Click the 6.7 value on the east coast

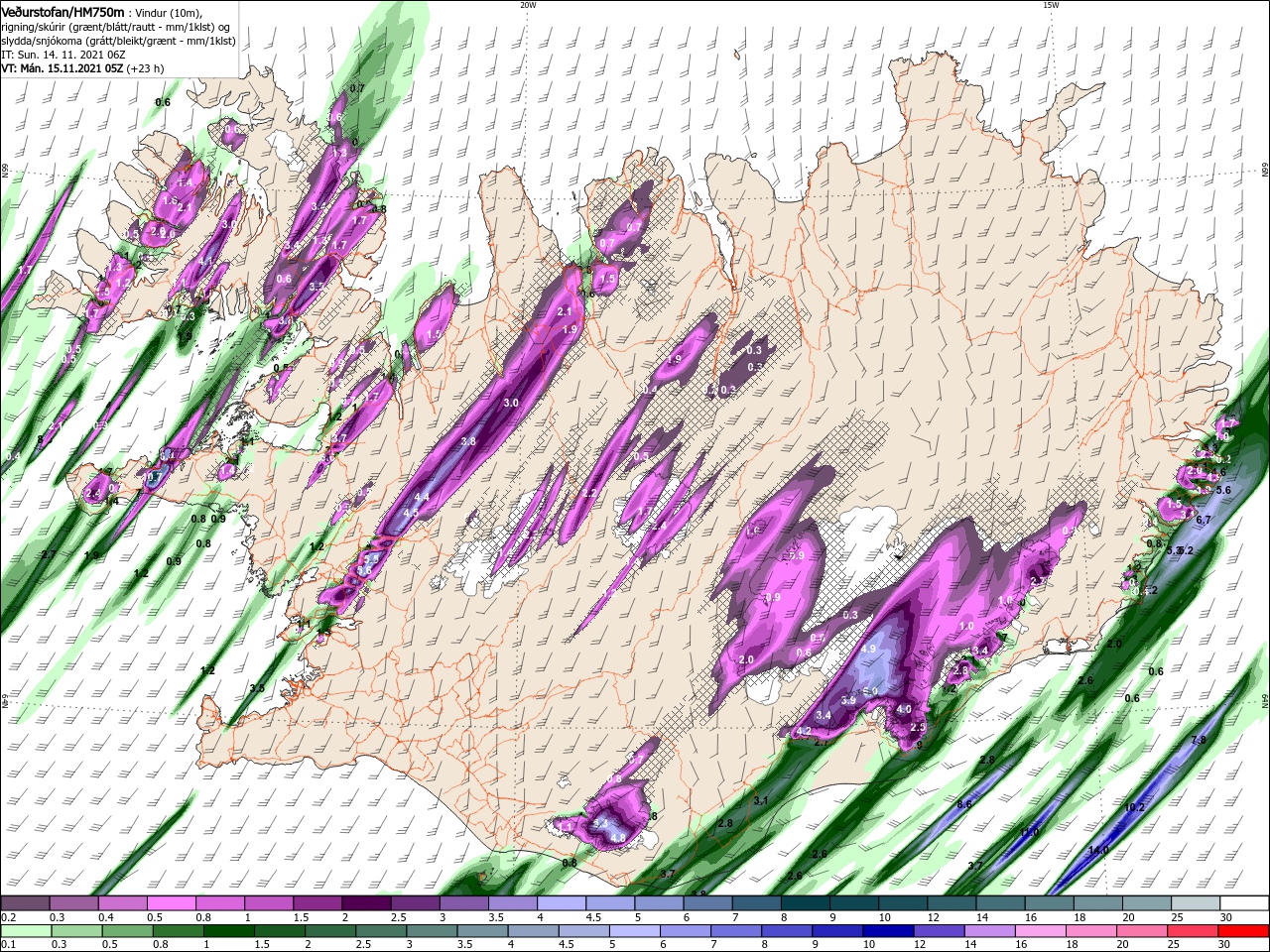[x=1204, y=520]
